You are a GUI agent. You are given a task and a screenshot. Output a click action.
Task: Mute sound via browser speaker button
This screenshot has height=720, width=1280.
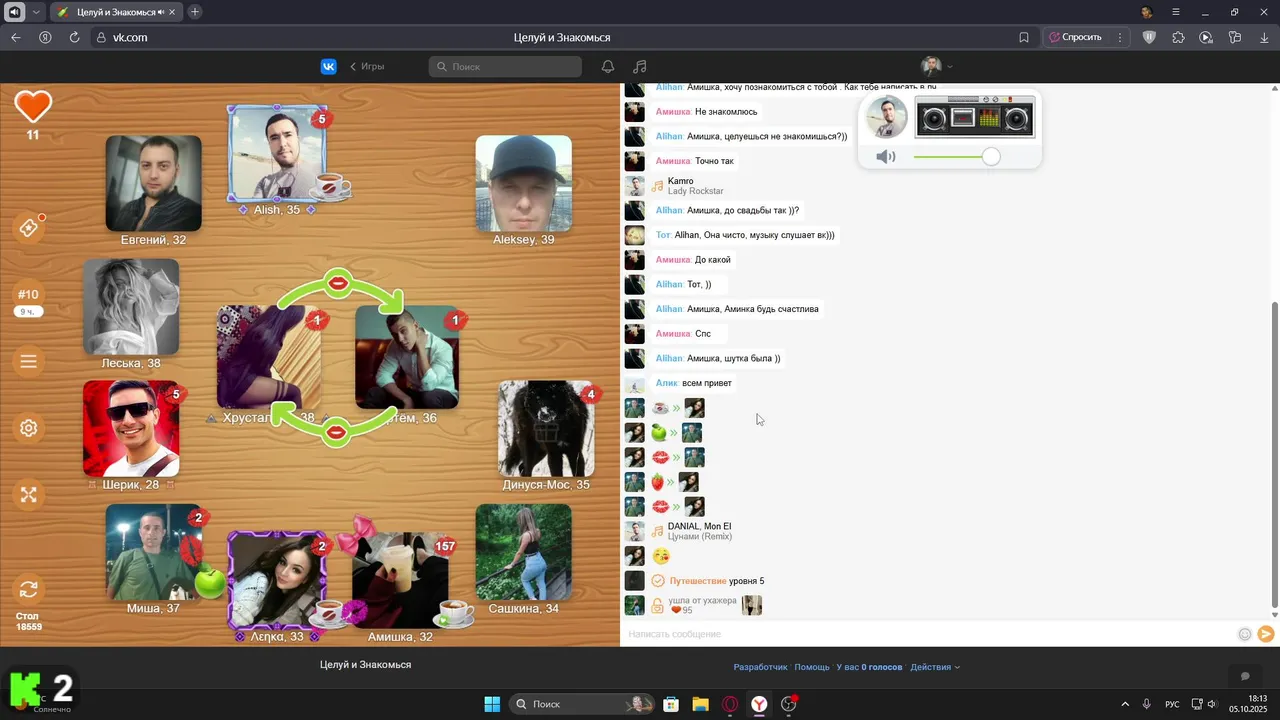(15, 12)
